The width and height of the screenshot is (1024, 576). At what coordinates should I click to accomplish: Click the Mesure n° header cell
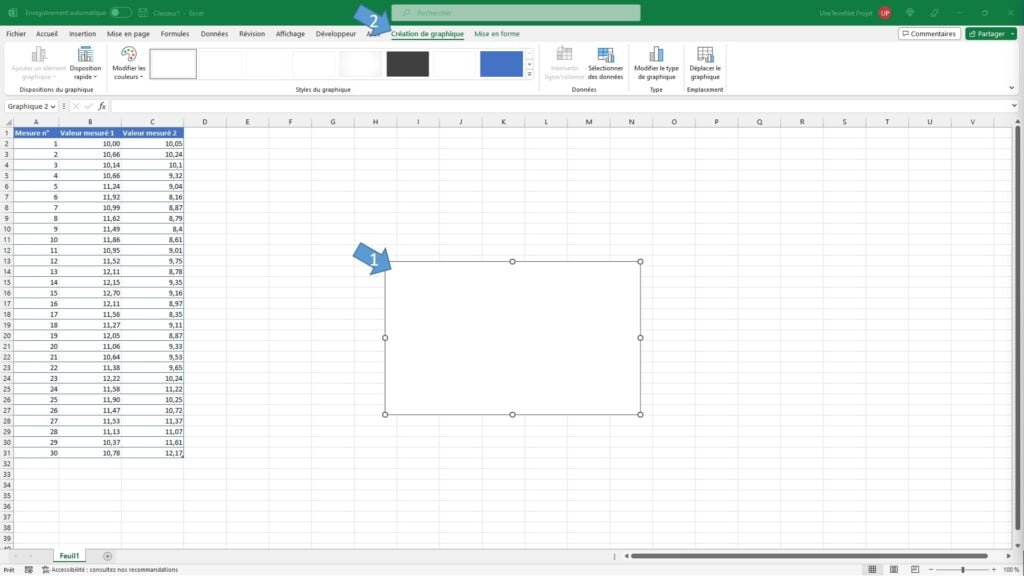point(36,133)
